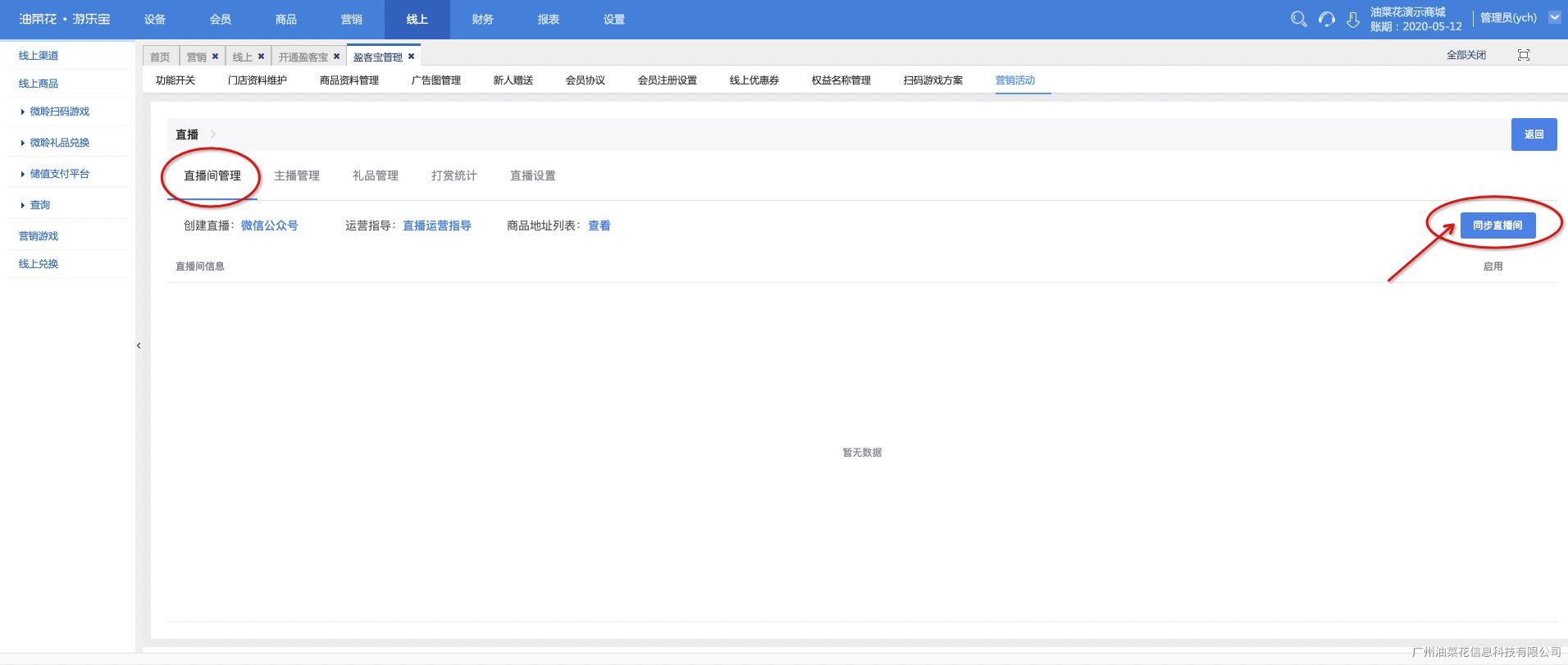The width and height of the screenshot is (1568, 665).
Task: Open 线上兑换 in sidebar
Action: [39, 264]
